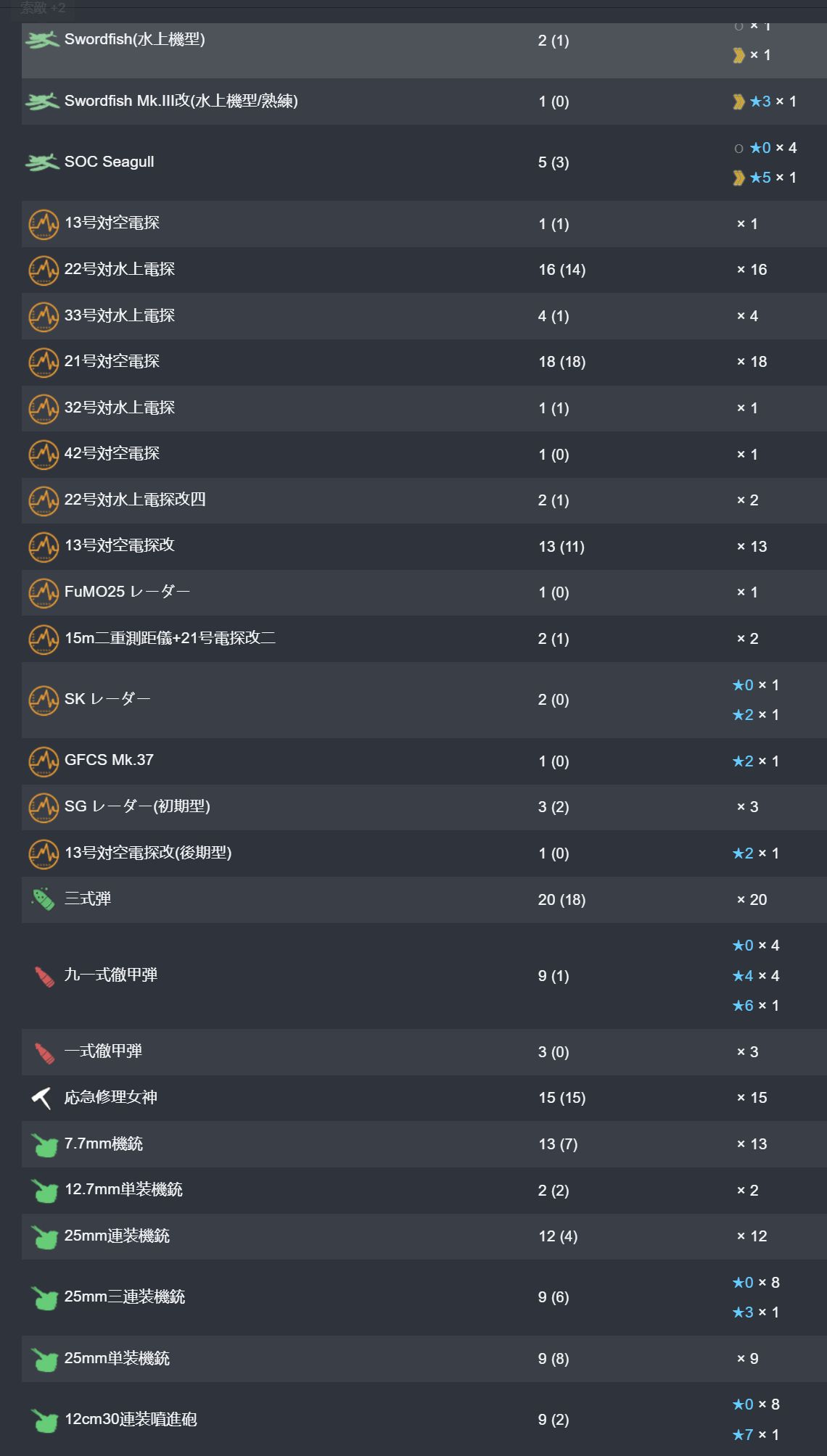Click the green gun icon for 7.7mm機銃
827x1456 pixels.
tap(44, 1145)
